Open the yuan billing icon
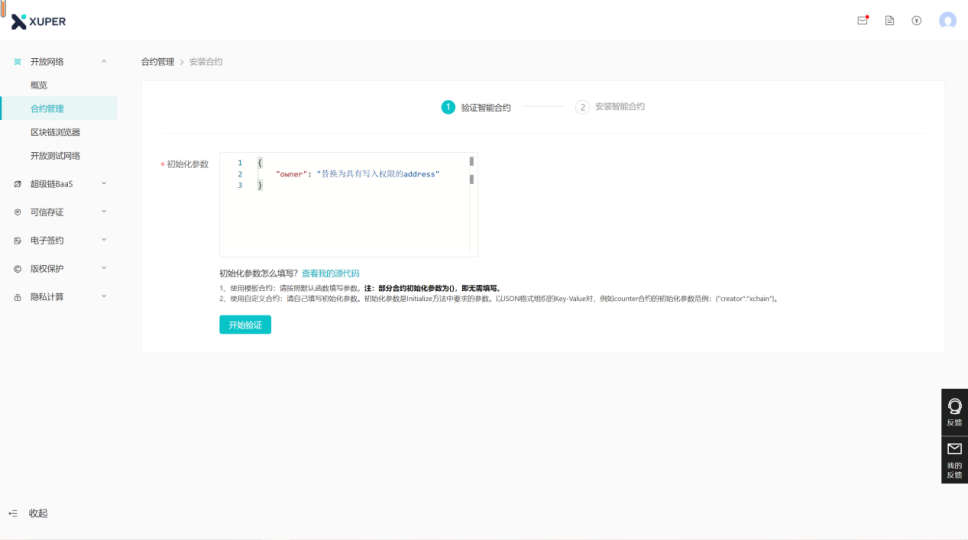 (916, 20)
